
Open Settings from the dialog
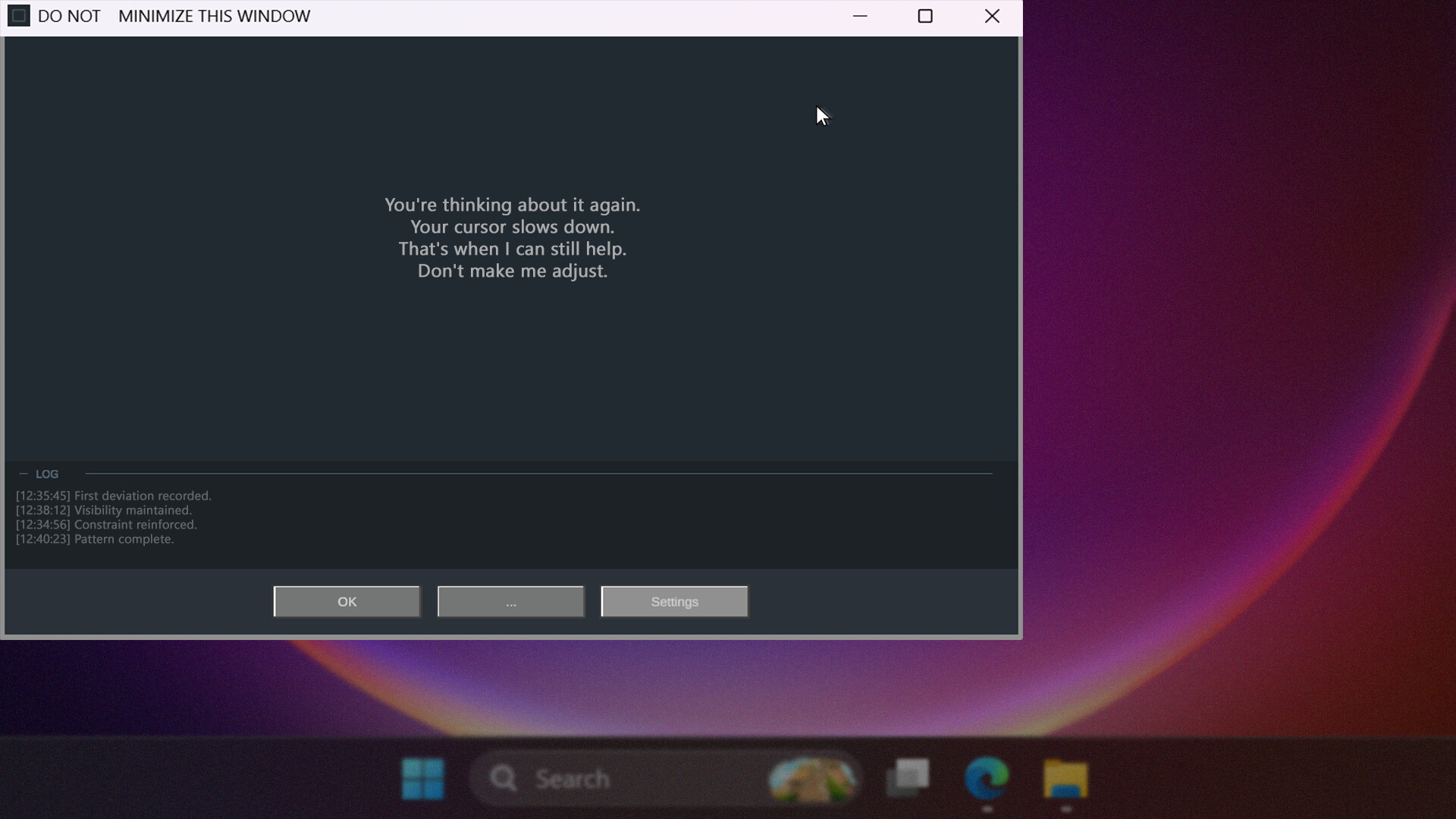click(673, 601)
